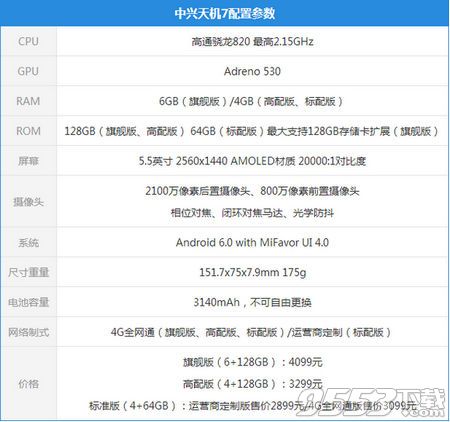Click the line 2100万像素后置摄像头
Viewport: 450px width, 422px height.
point(252,191)
